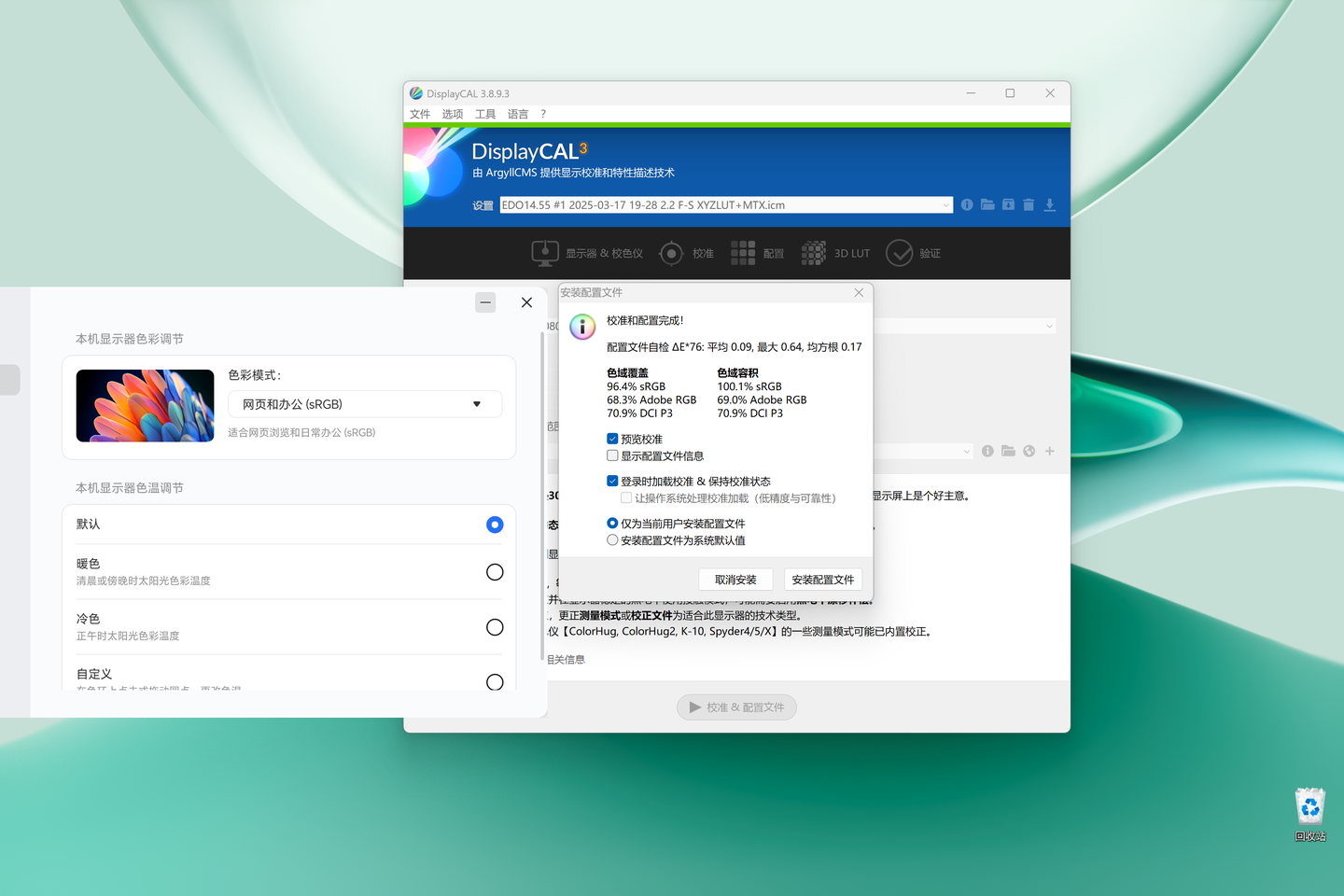Uncheck 登录时加载校准 & 保持校准状态
The width and height of the screenshot is (1344, 896).
[612, 481]
